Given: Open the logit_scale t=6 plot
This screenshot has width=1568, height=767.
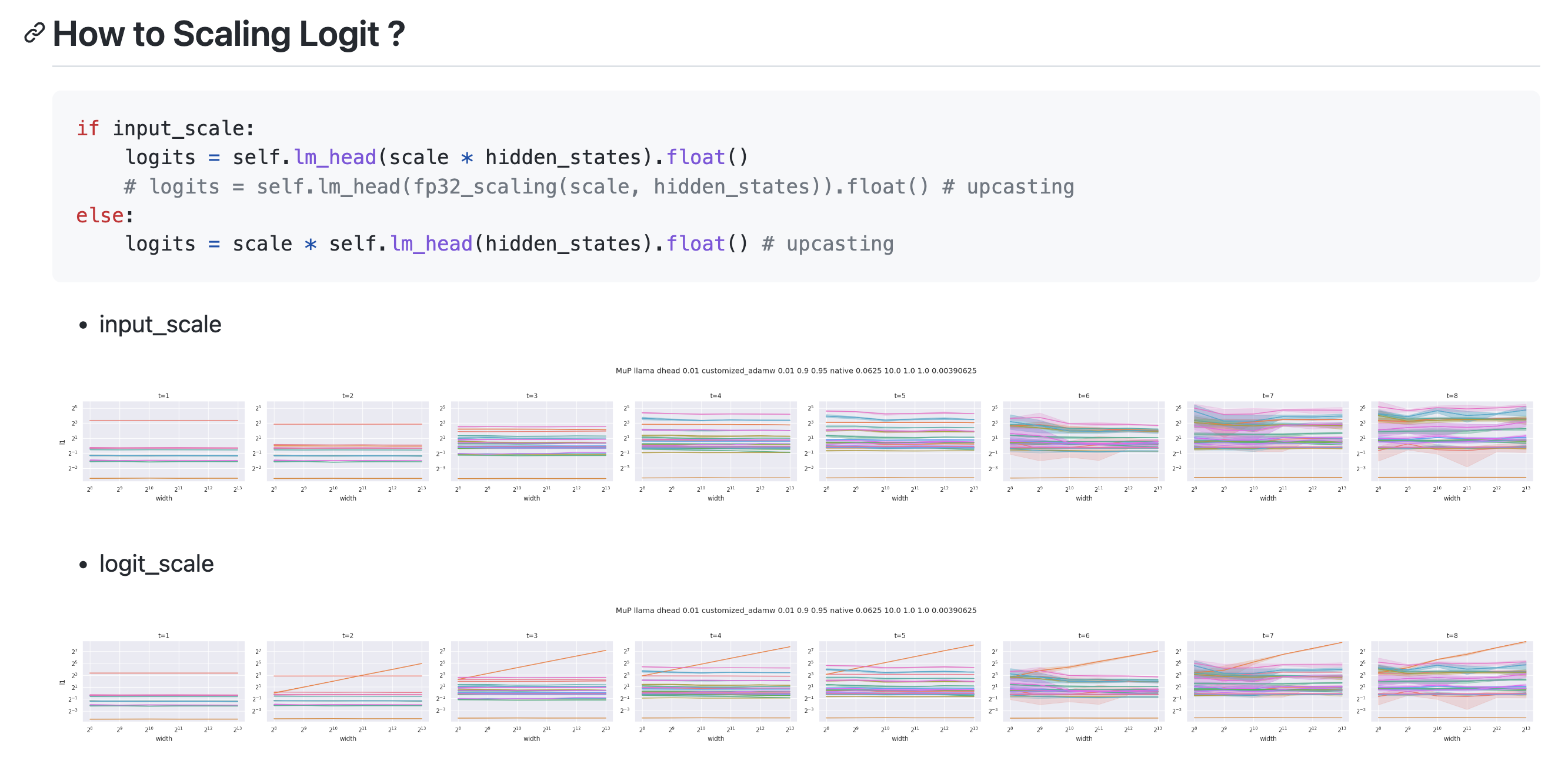Looking at the screenshot, I should (x=1083, y=681).
